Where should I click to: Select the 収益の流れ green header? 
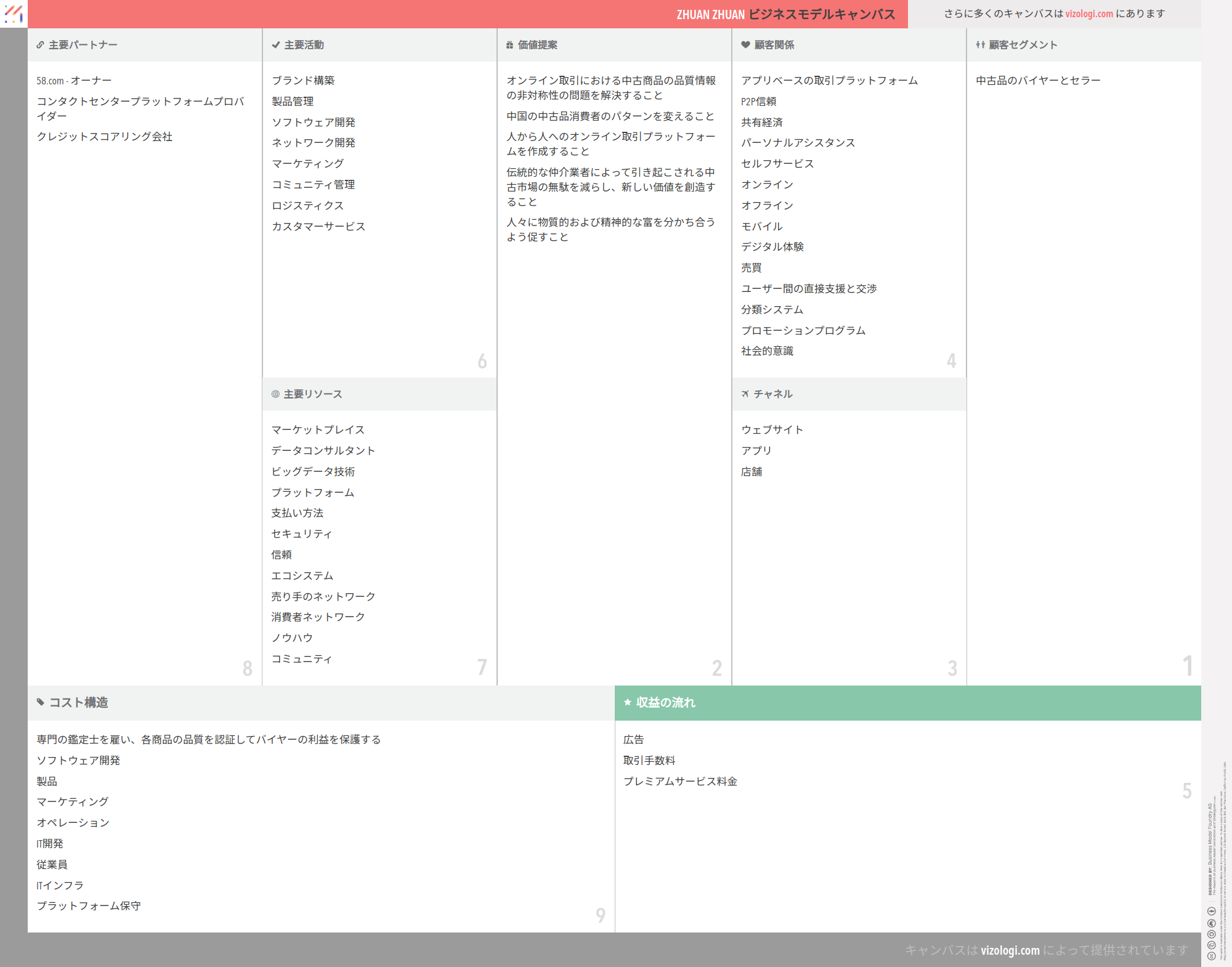[x=665, y=703]
